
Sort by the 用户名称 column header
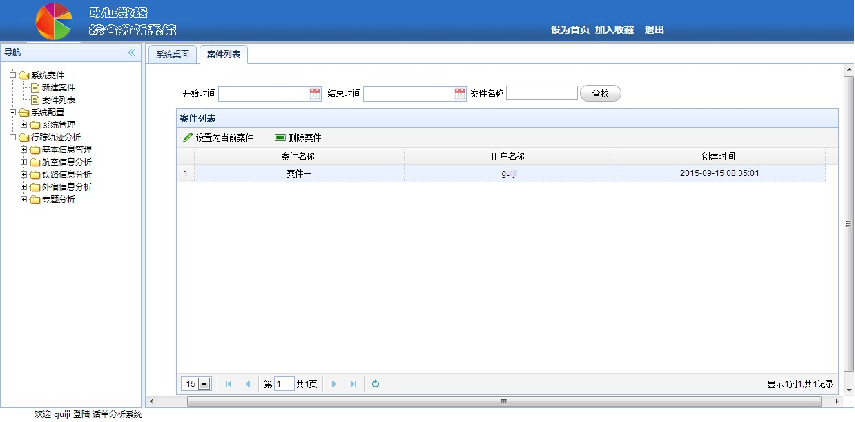(x=511, y=156)
